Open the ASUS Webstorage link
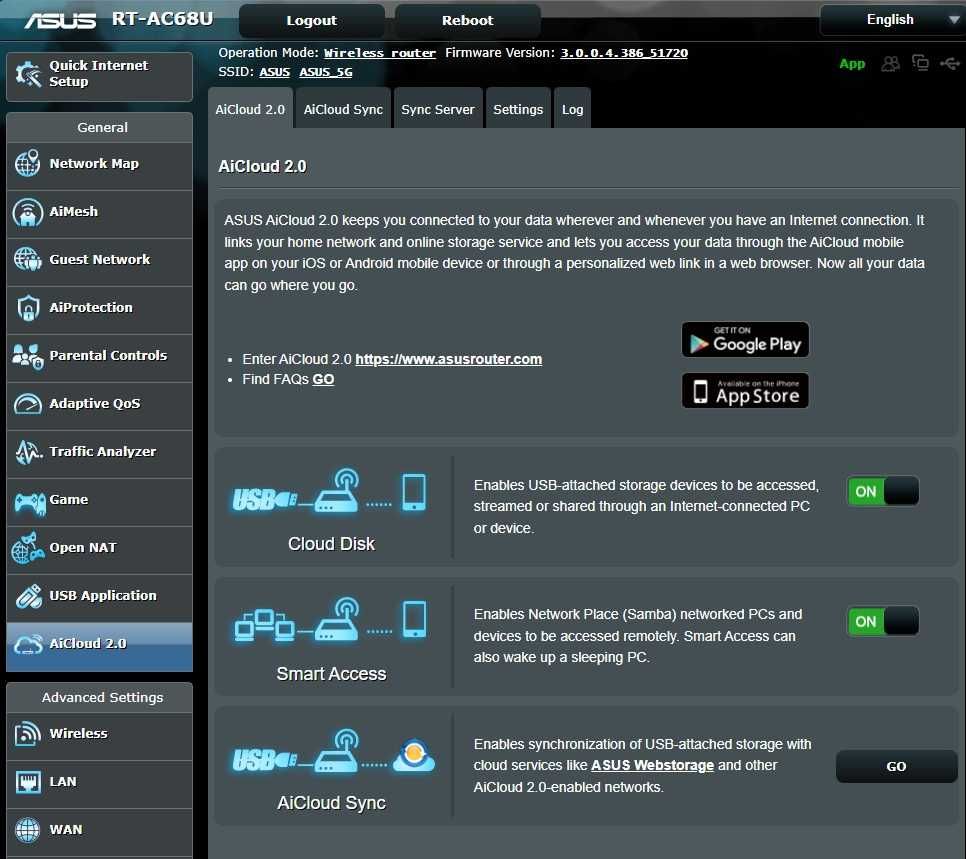966x859 pixels. [x=652, y=765]
